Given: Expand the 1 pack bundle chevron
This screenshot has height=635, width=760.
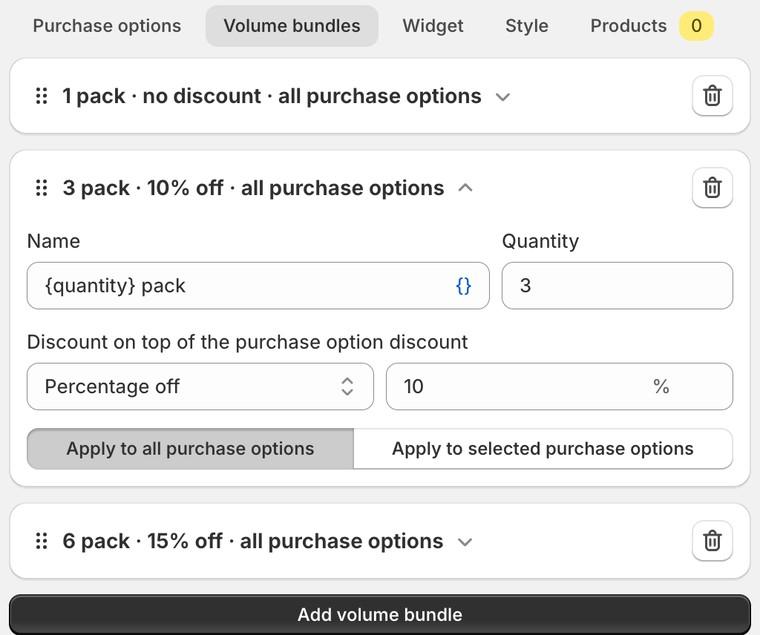Looking at the screenshot, I should coord(503,97).
